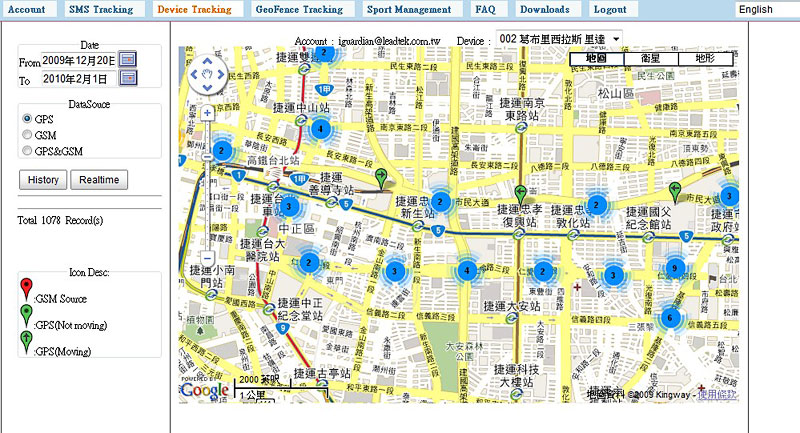Click cluster marker 2 at 捷運忠孝新生站

click(x=440, y=202)
